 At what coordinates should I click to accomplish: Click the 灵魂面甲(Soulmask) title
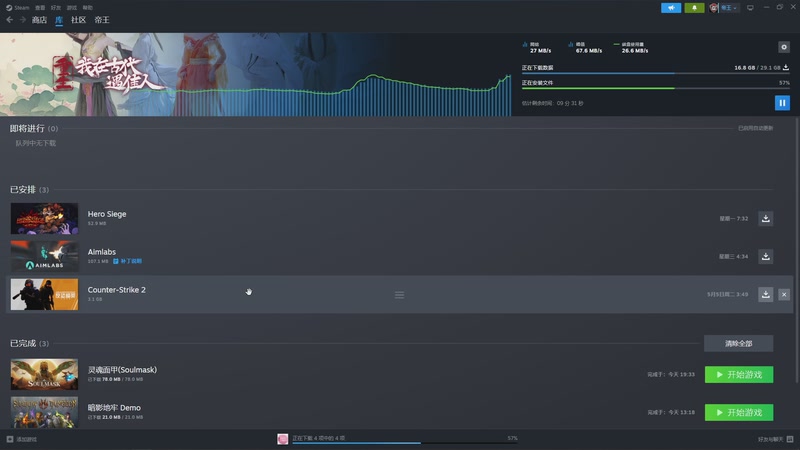[122, 369]
